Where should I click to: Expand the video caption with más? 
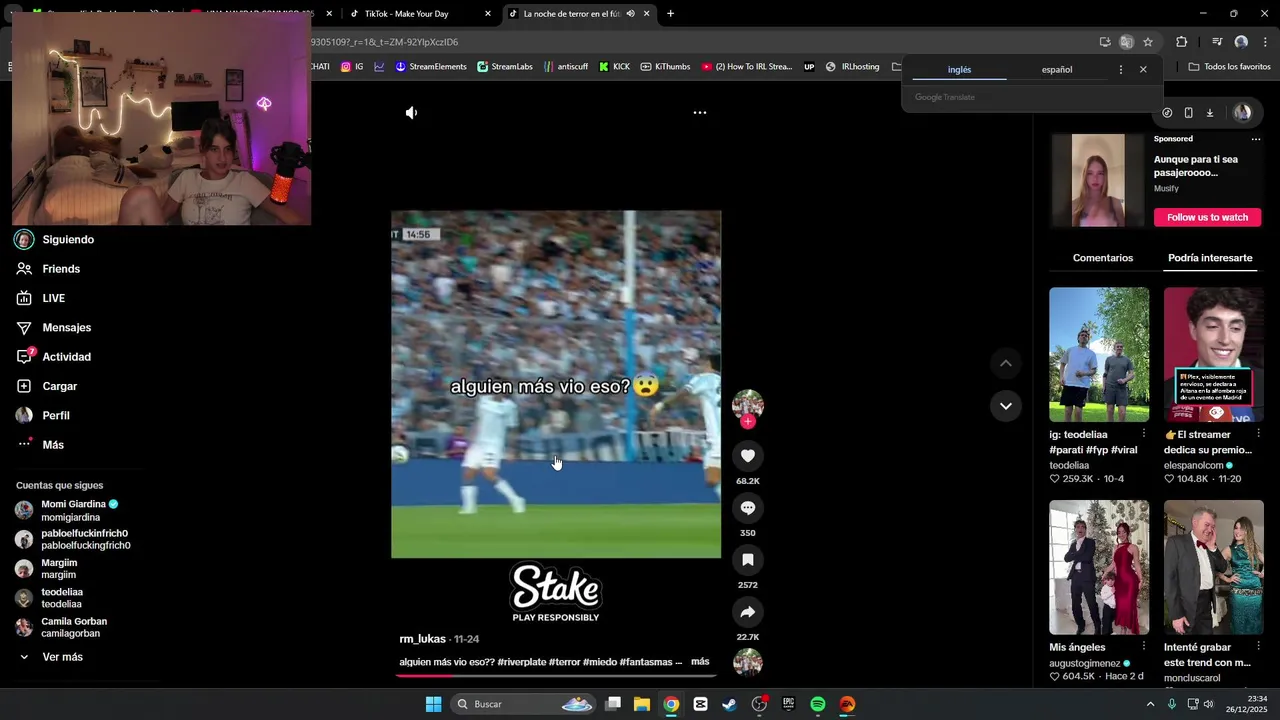tap(700, 662)
